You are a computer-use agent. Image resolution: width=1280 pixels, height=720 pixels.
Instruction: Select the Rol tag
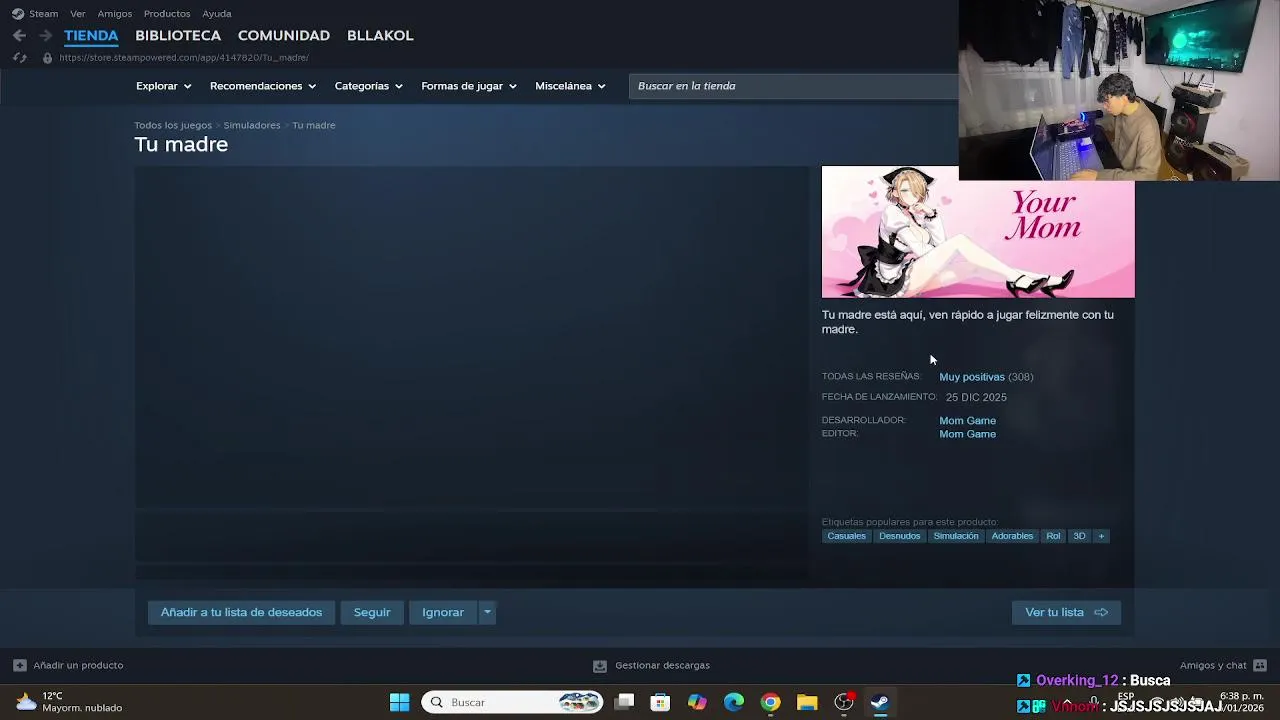(x=1053, y=536)
